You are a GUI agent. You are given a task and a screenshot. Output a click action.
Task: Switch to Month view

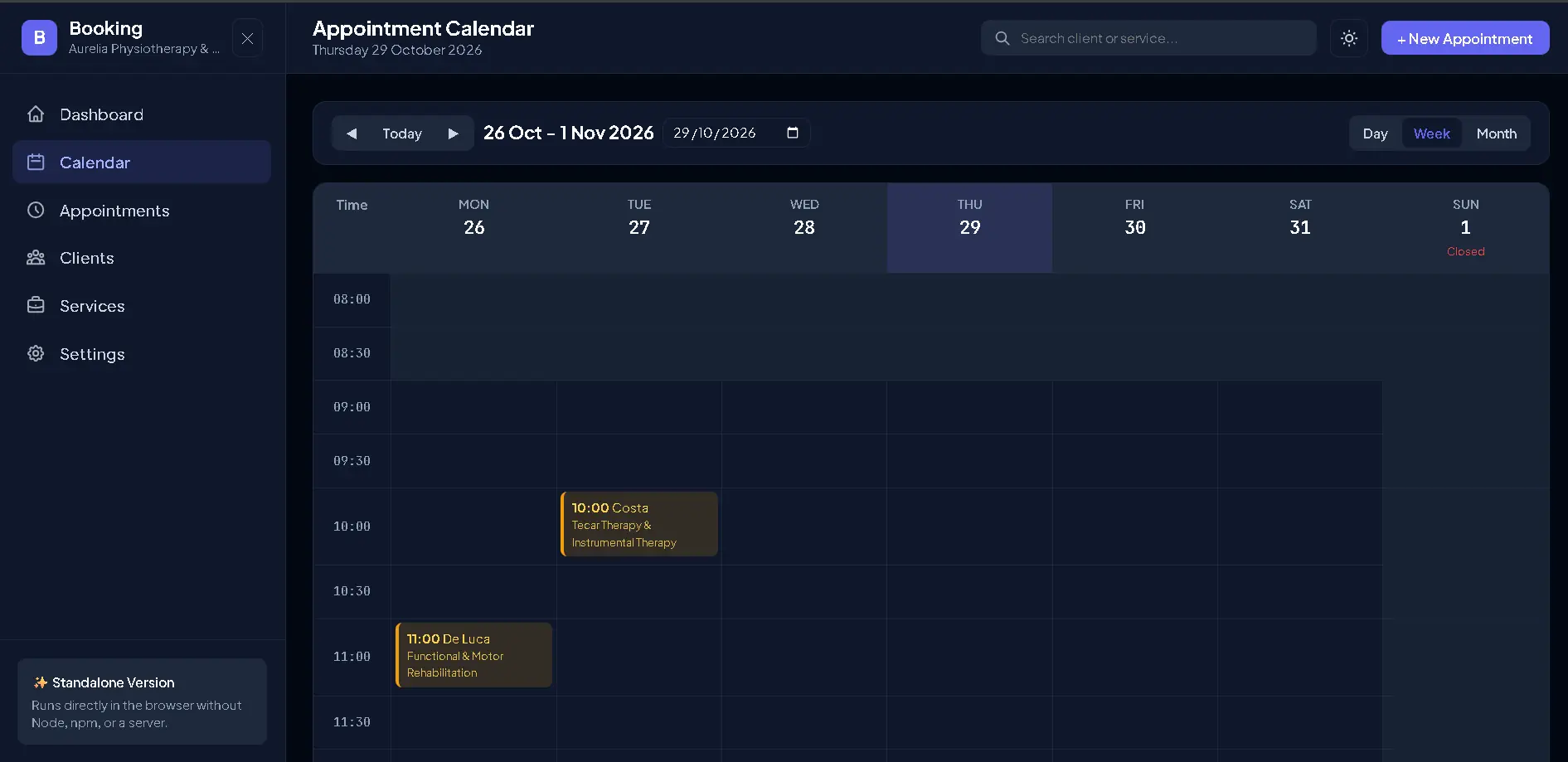click(x=1497, y=133)
